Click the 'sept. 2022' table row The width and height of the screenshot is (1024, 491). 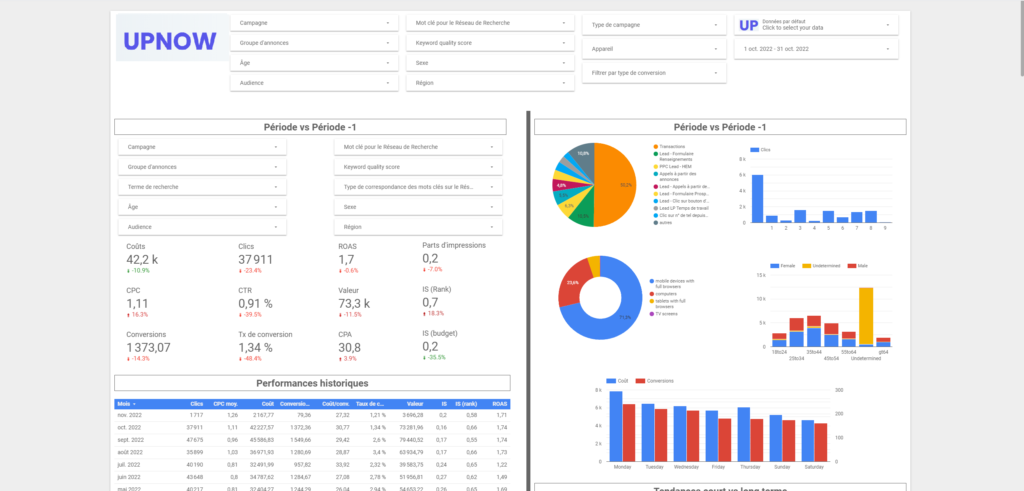tap(312, 439)
